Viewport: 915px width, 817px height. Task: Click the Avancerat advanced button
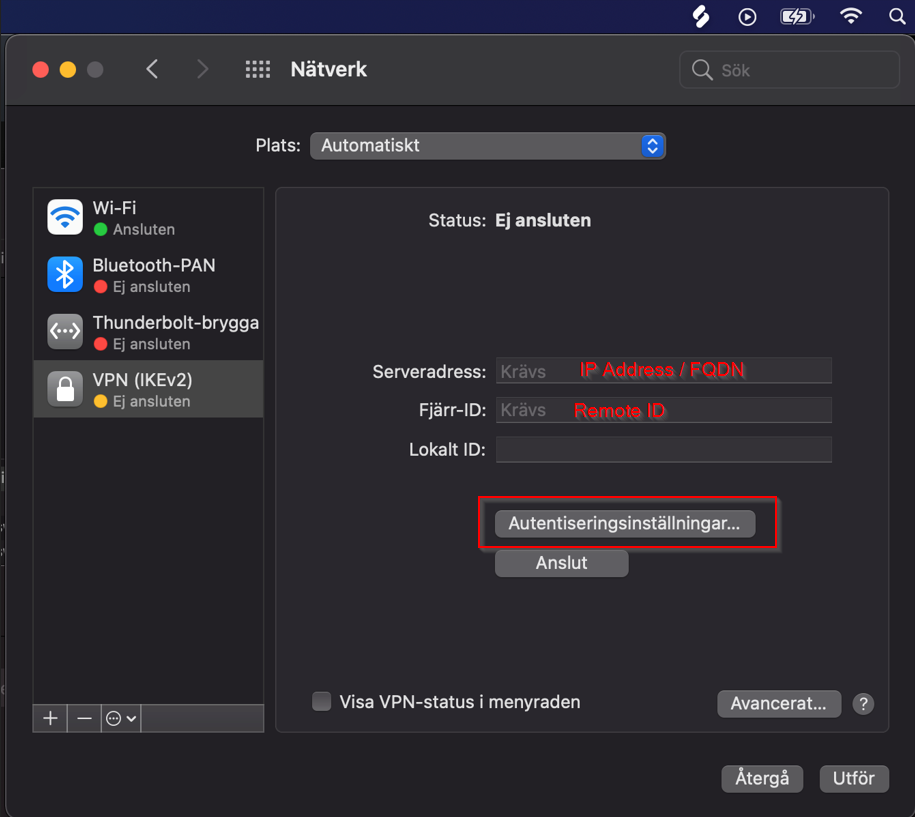[778, 704]
